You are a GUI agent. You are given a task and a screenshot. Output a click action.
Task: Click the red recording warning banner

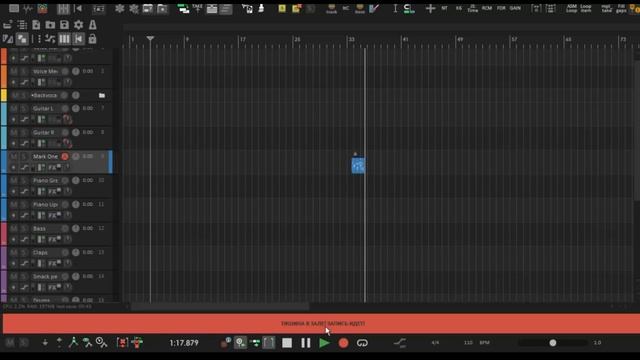pos(321,323)
